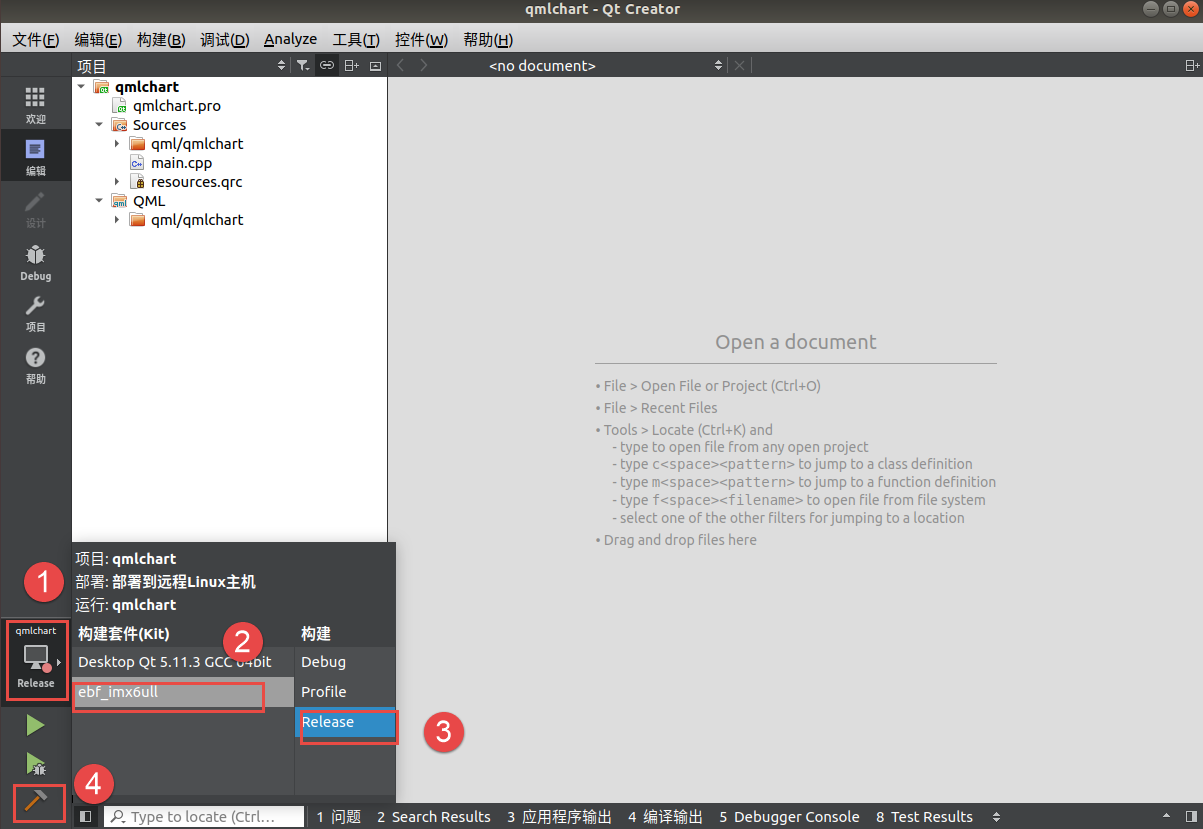
Task: Open the Debug mode in the sidebar
Action: coord(35,260)
